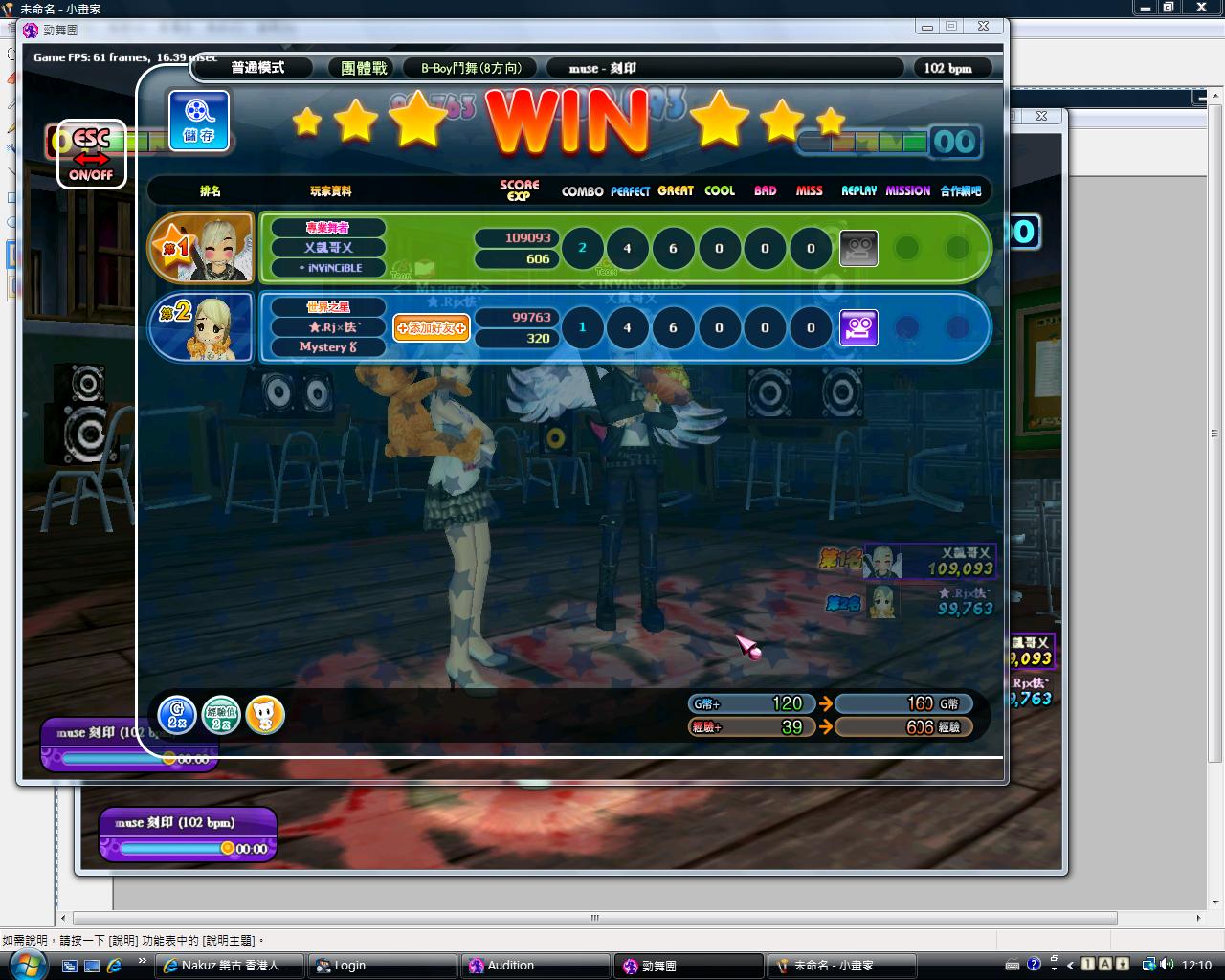
Task: Click the COOL column header
Action: [720, 191]
